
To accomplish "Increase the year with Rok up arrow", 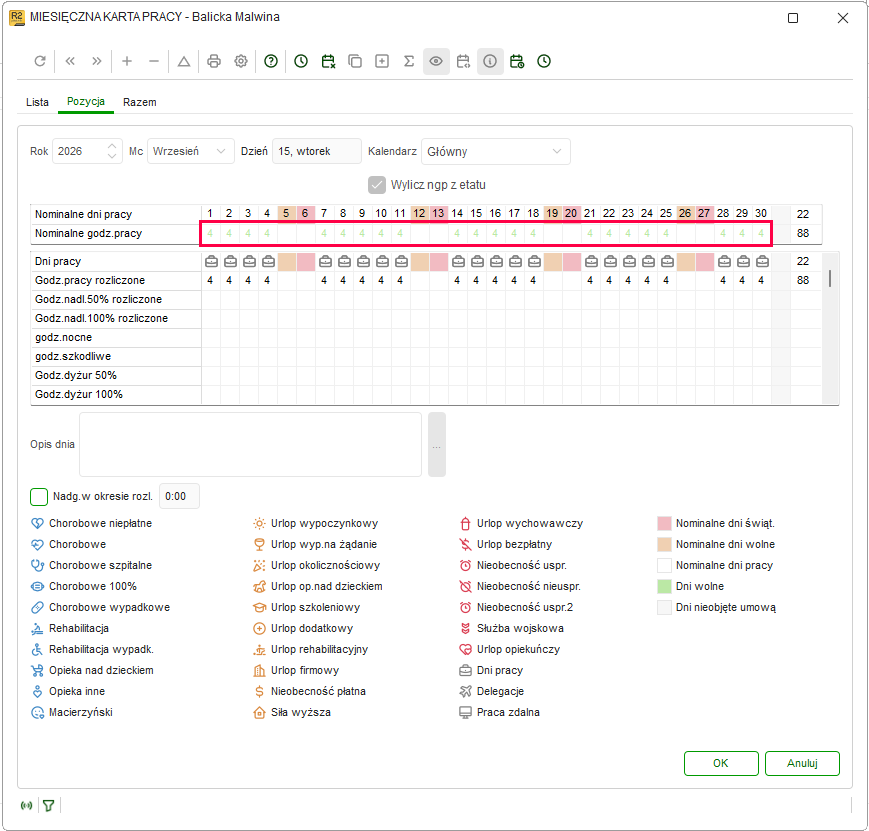I will (x=112, y=146).
